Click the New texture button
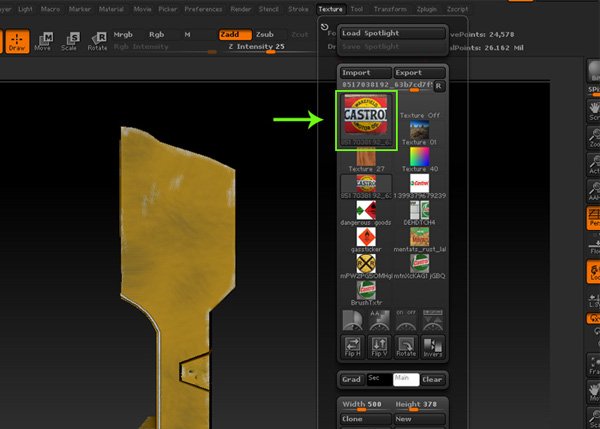The width and height of the screenshot is (600, 429). pyautogui.click(x=419, y=419)
